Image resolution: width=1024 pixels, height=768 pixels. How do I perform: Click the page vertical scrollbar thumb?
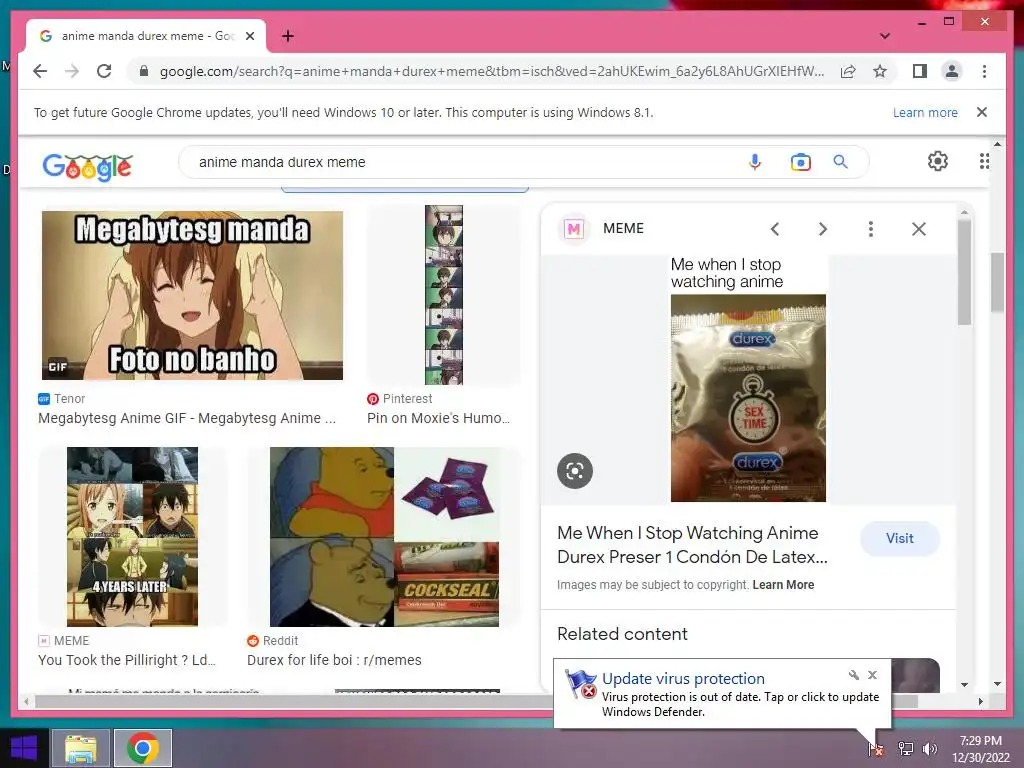pyautogui.click(x=997, y=282)
